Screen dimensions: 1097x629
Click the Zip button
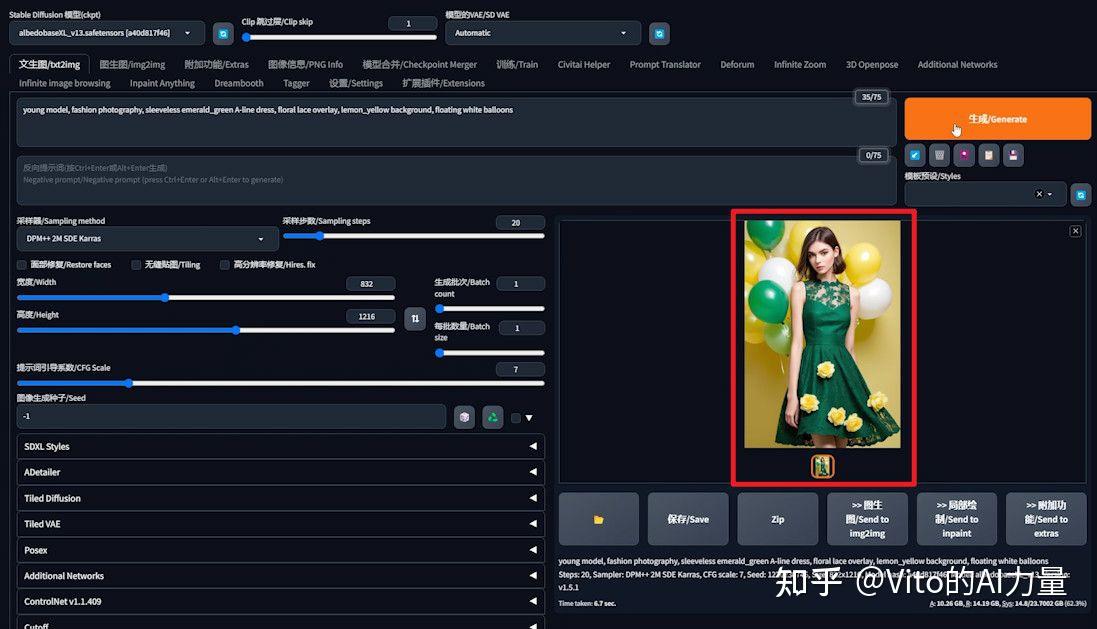tap(777, 519)
